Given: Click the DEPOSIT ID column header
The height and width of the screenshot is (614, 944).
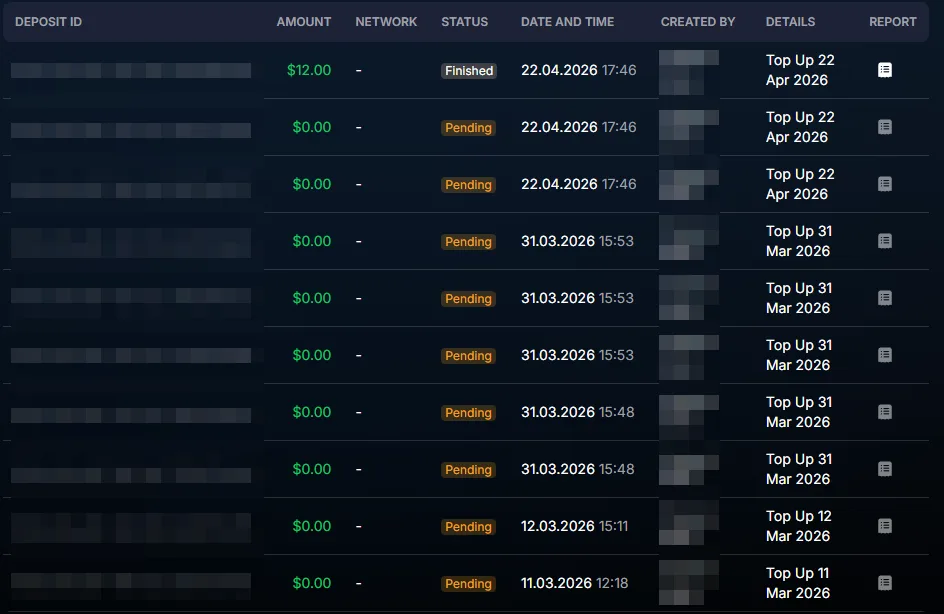Looking at the screenshot, I should [x=48, y=22].
